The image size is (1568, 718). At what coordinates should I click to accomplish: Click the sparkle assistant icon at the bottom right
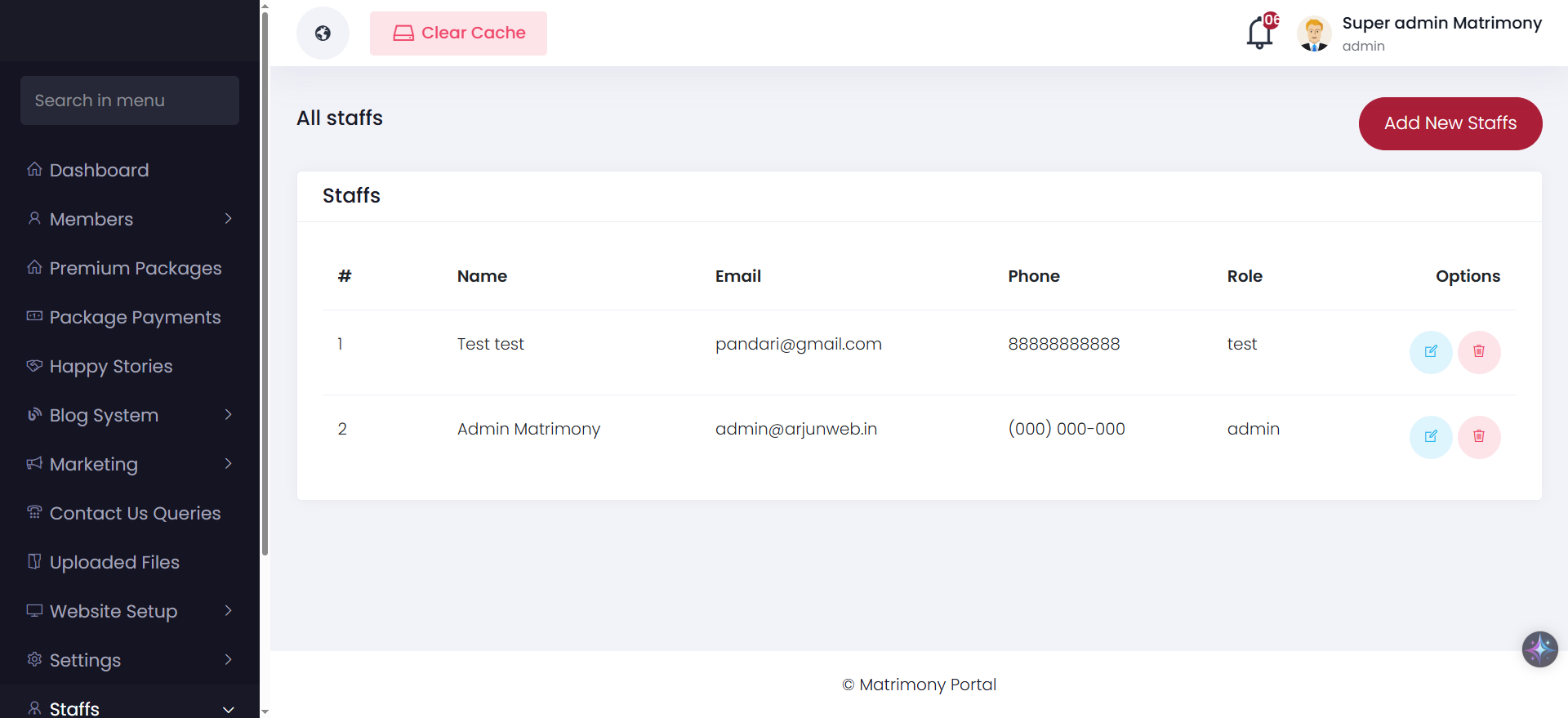[x=1539, y=649]
